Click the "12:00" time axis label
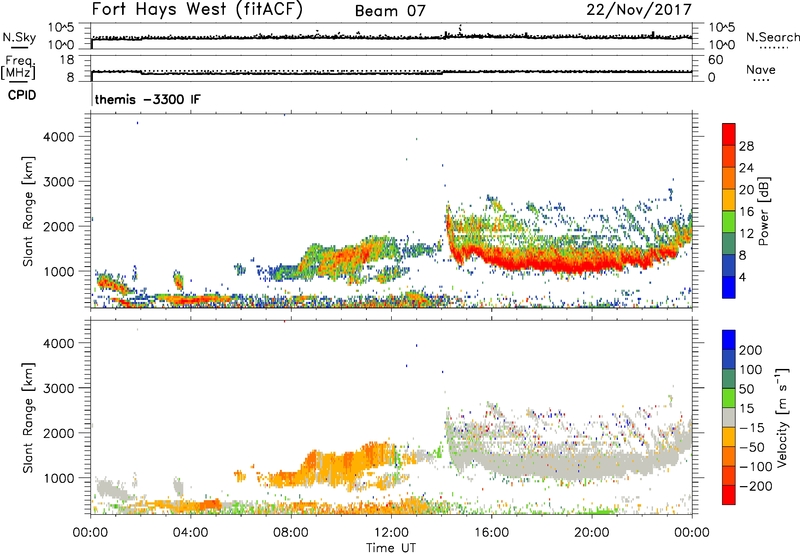Screen dimensions: 800x554 [x=391, y=533]
